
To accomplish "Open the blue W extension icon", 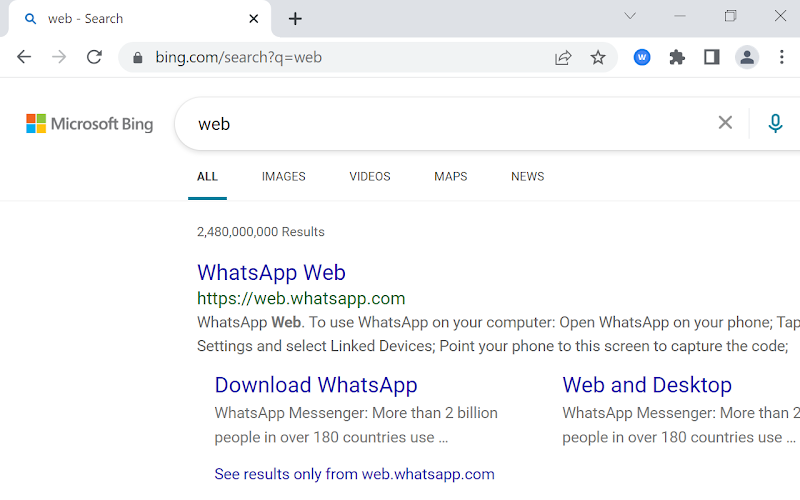I will coord(642,57).
